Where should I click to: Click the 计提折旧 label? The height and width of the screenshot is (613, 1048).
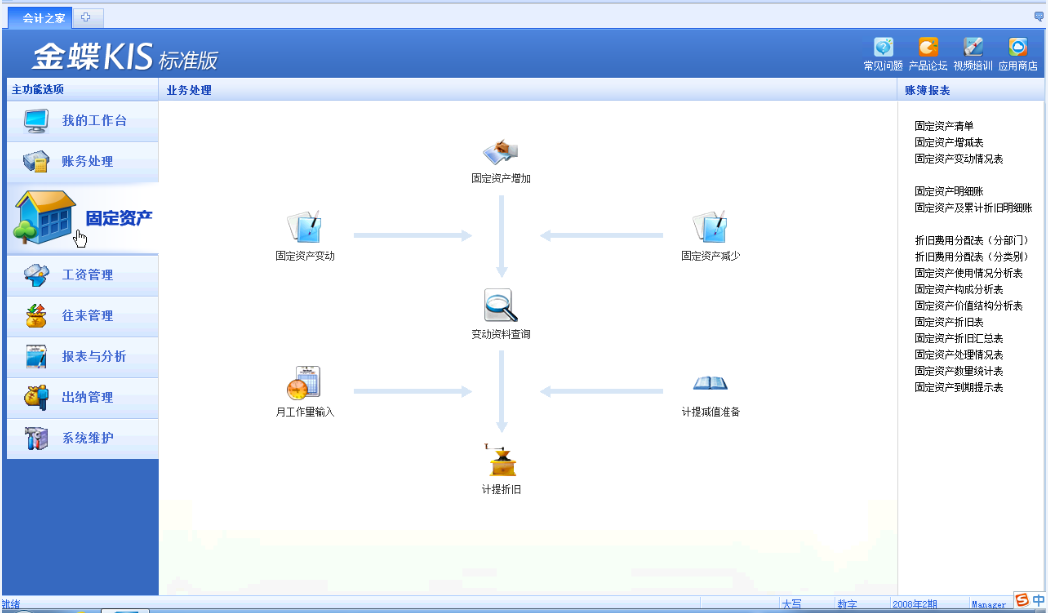pyautogui.click(x=501, y=489)
